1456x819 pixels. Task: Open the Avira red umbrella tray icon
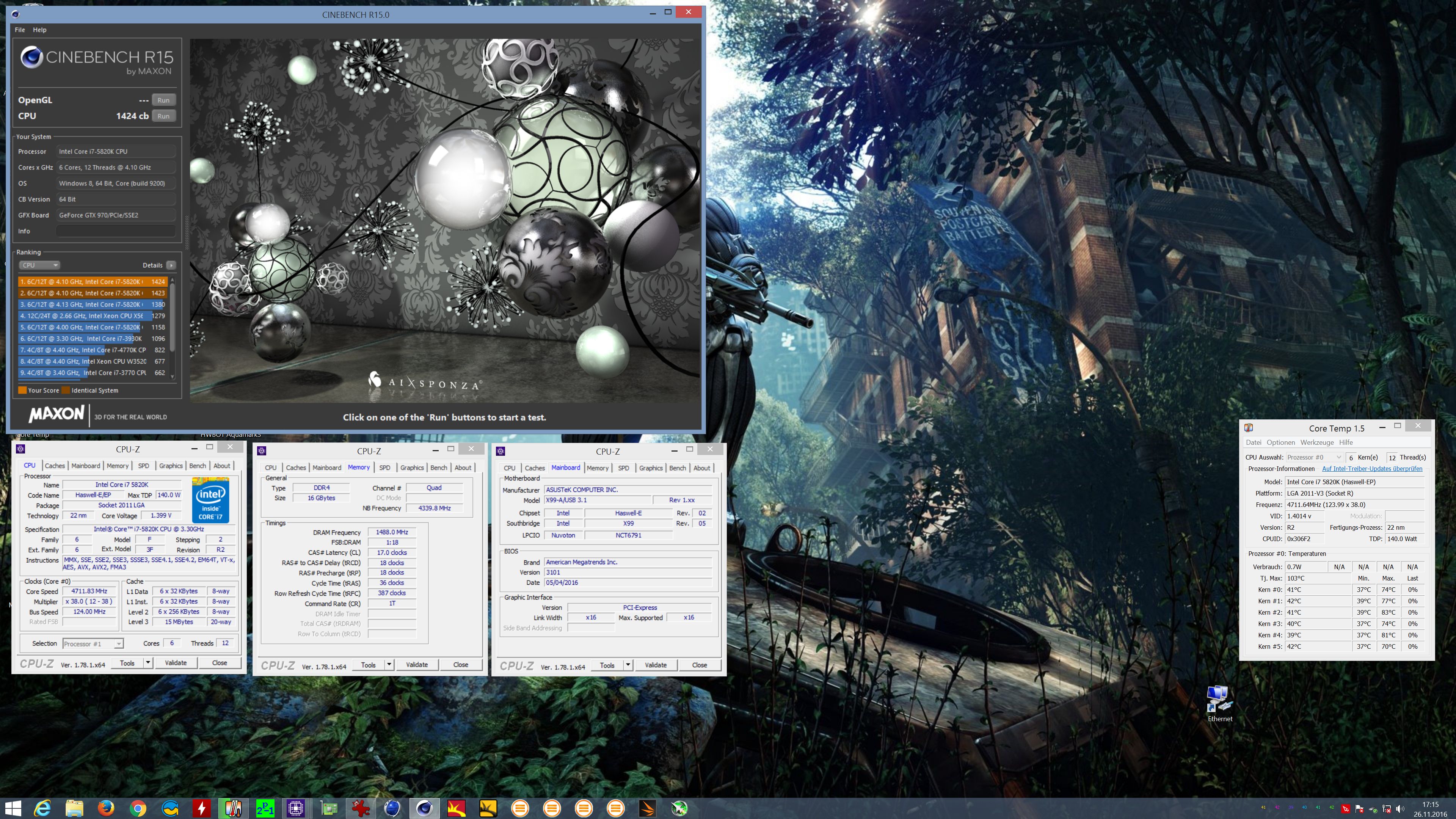(x=1346, y=808)
